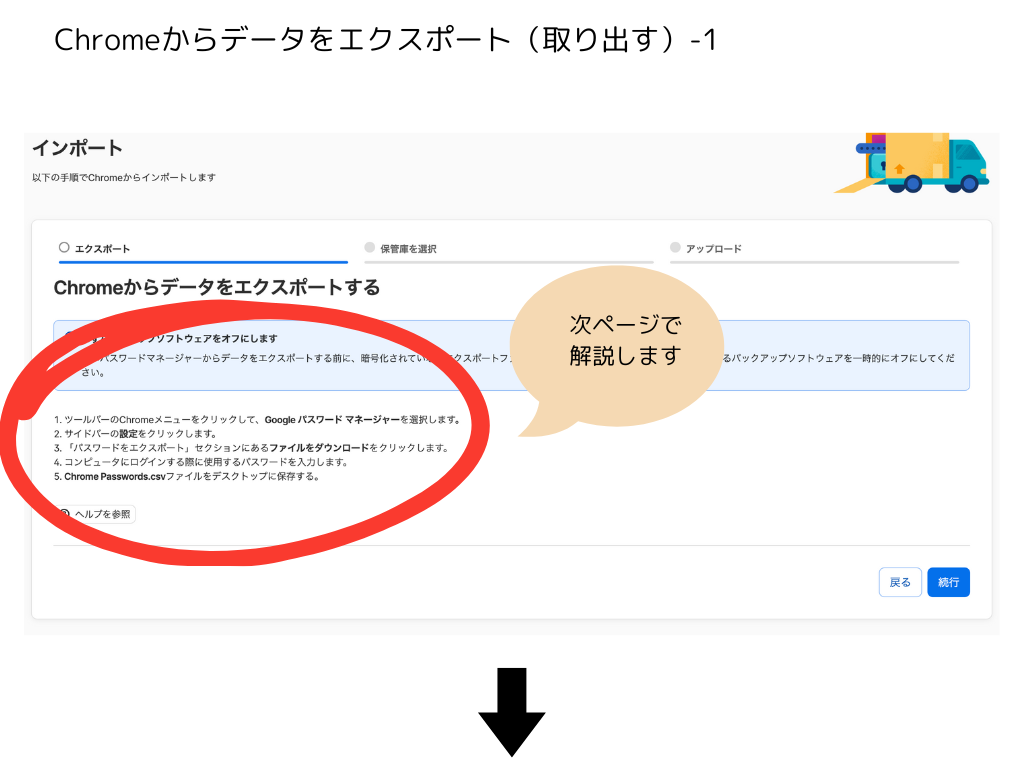Click the Chromeからデータをエクスポートする heading
1024x768 pixels.
[x=217, y=288]
